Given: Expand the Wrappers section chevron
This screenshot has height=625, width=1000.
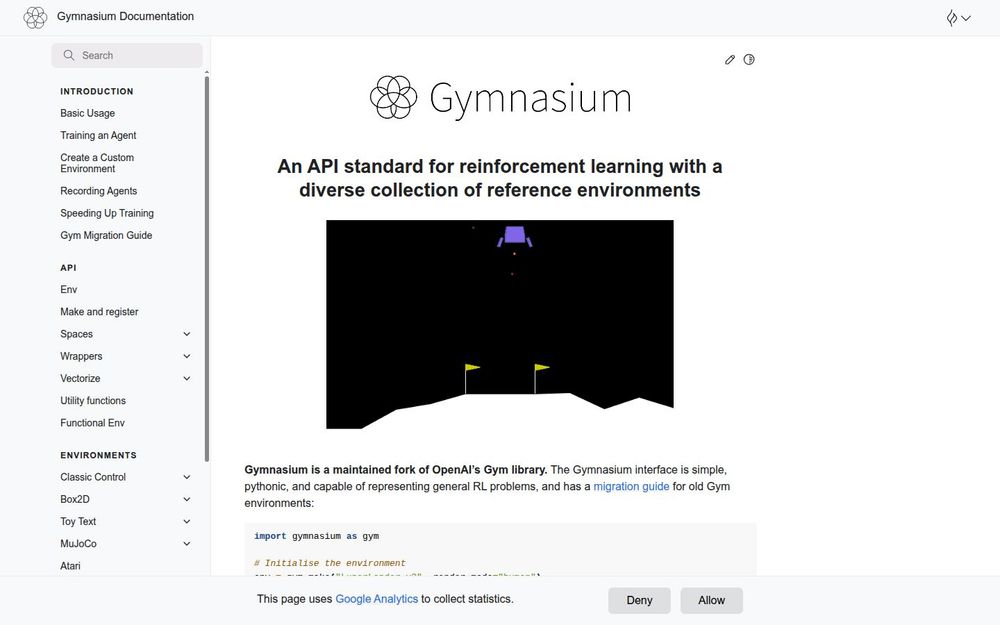Looking at the screenshot, I should [x=187, y=357].
